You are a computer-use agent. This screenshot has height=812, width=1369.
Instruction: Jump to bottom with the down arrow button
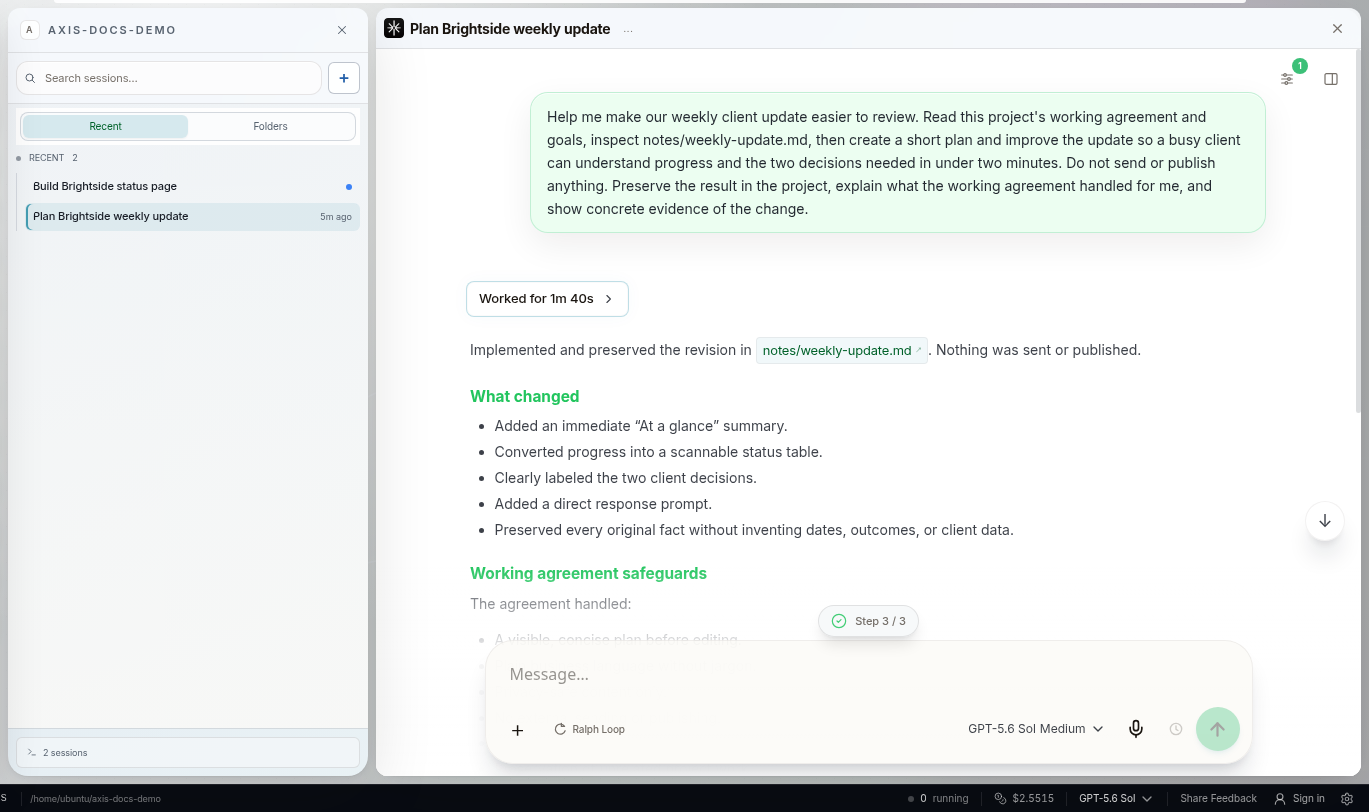[x=1325, y=521]
